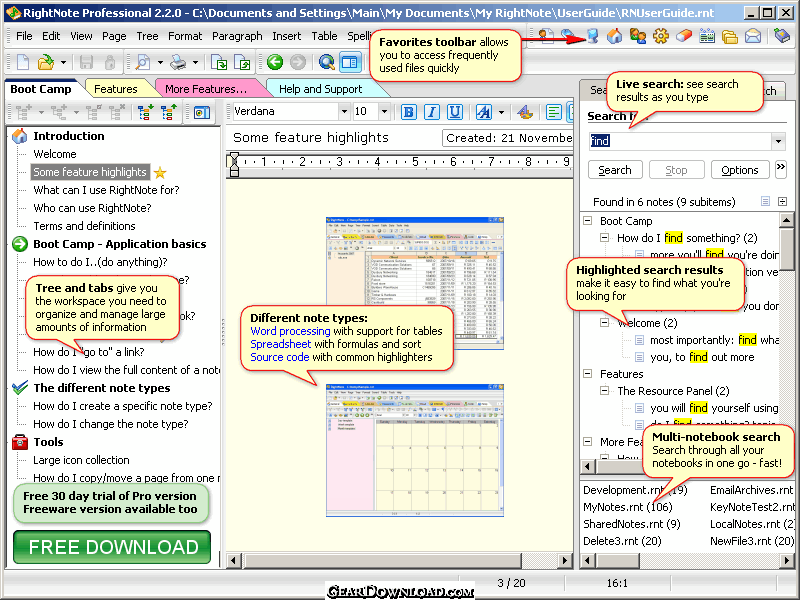Screen dimensions: 800x600
Task: Click the Source code link
Action: [280, 357]
